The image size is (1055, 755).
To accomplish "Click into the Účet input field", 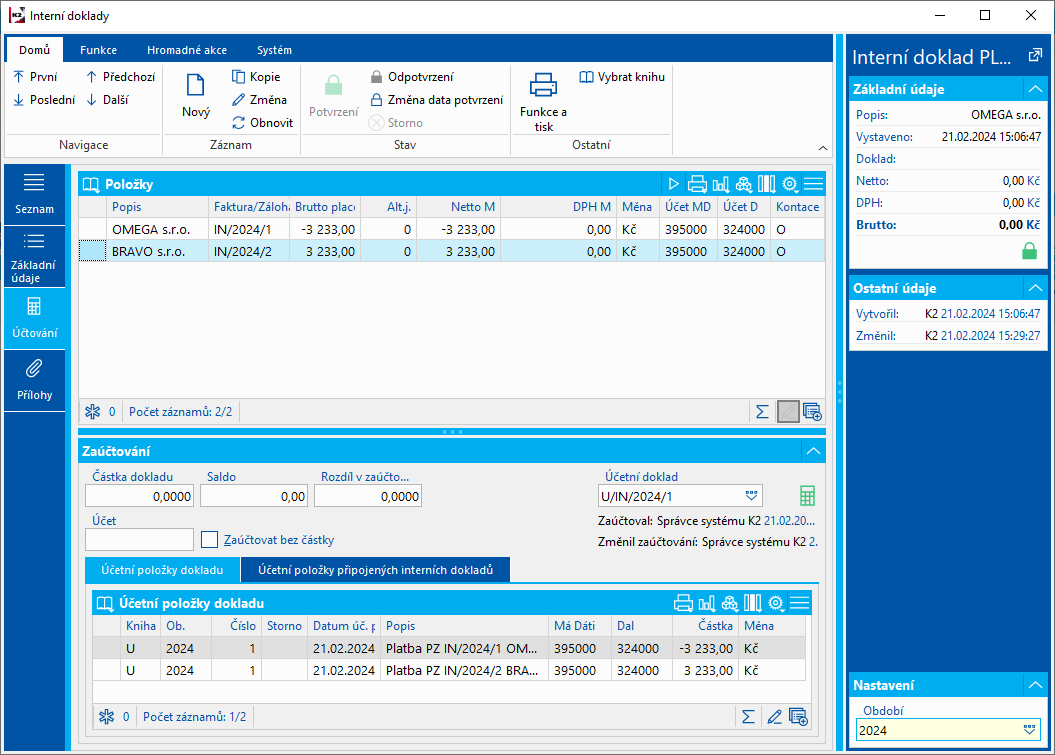I will click(x=139, y=540).
